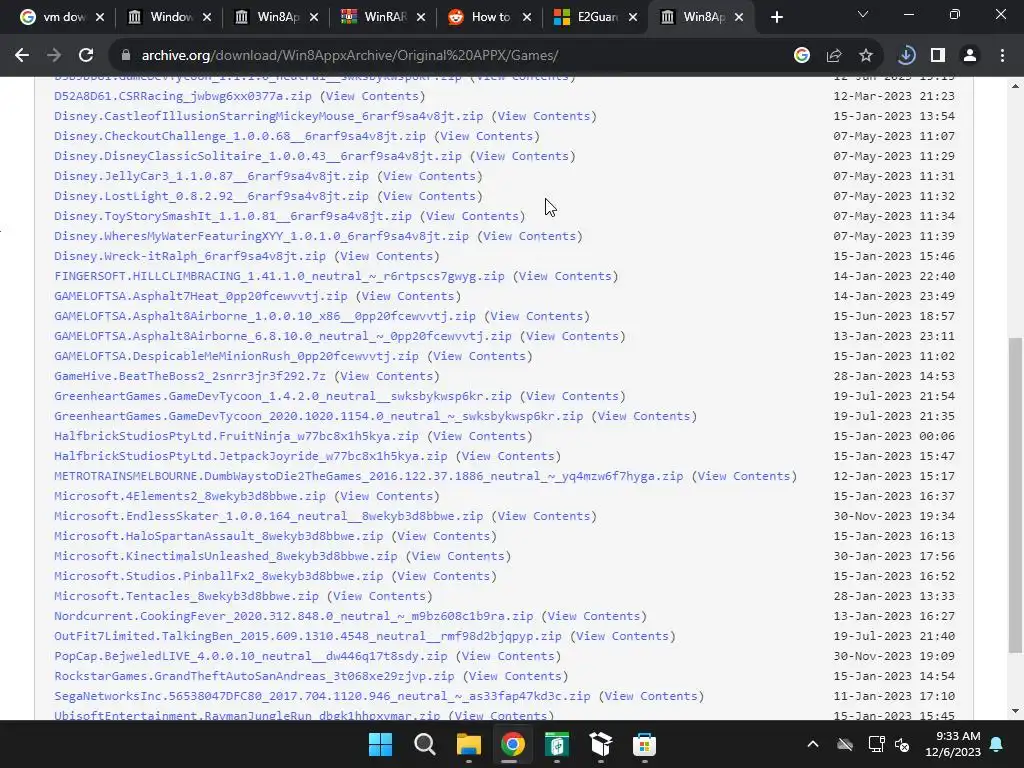Download Disney.ToyStorySmashIt zip file
Viewport: 1024px width, 768px height.
click(233, 216)
